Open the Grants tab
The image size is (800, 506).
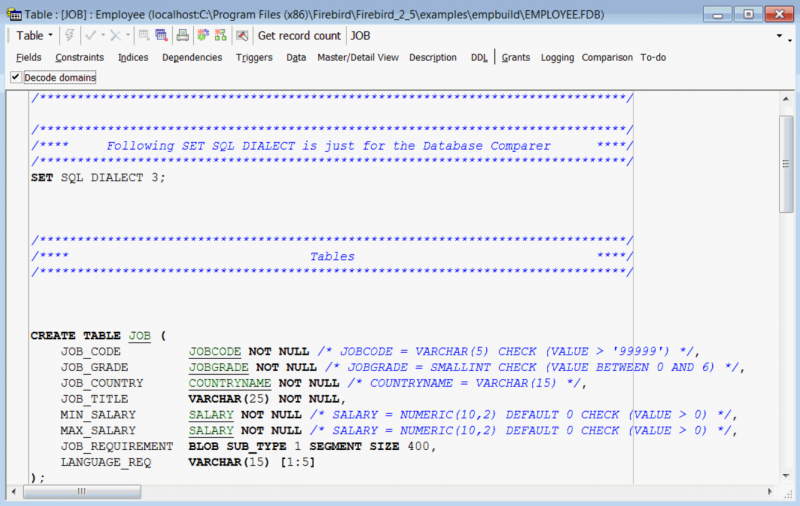pos(516,58)
